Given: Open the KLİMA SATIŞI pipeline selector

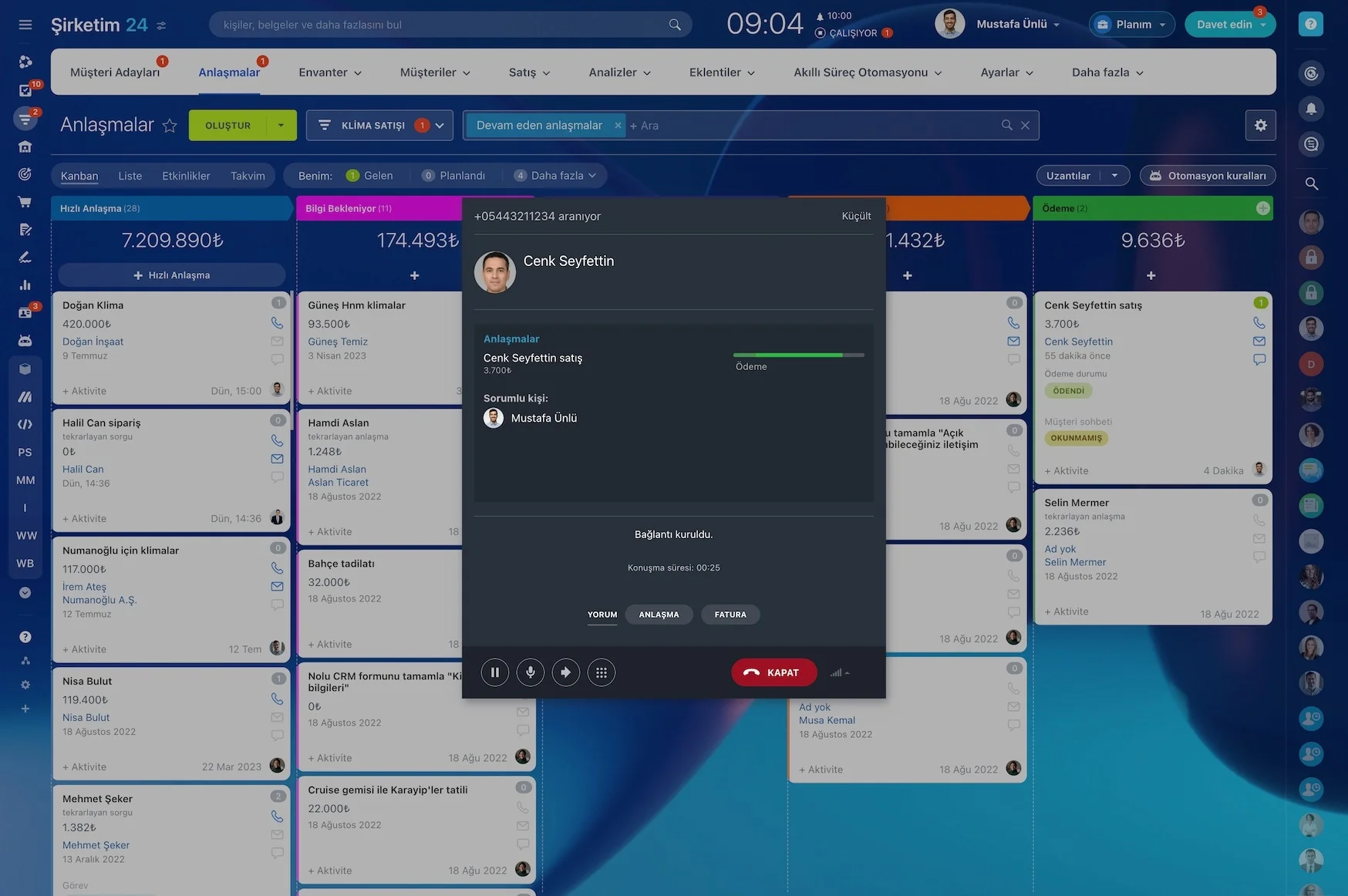Looking at the screenshot, I should [x=379, y=126].
